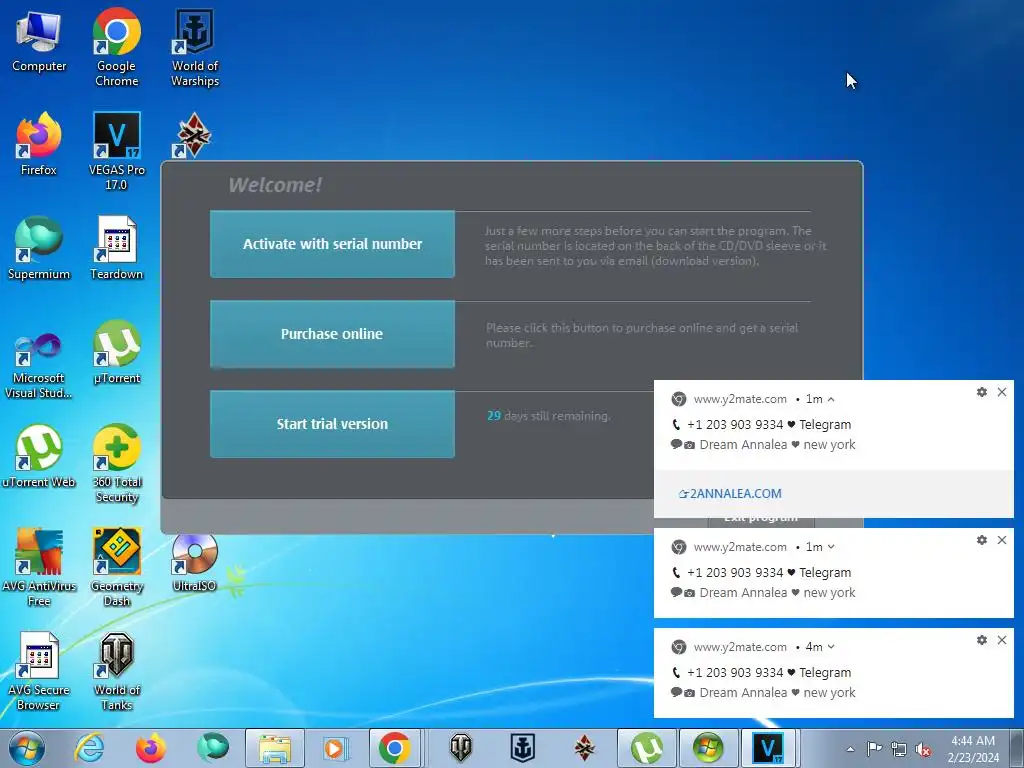Switch to uTorrent in the taskbar
Image resolution: width=1024 pixels, height=768 pixels.
pos(647,748)
